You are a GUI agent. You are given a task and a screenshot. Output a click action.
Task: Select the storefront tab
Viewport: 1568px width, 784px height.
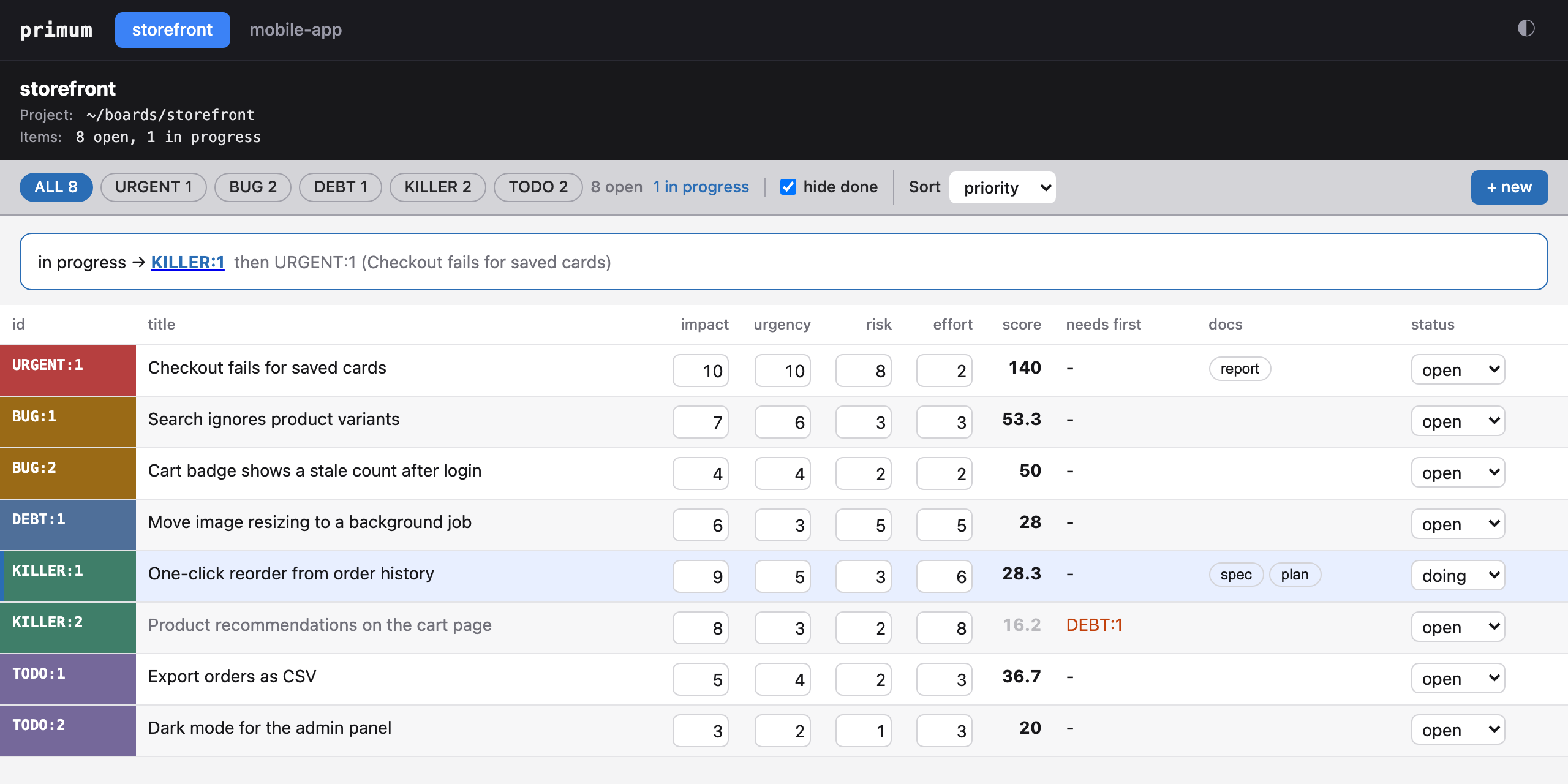point(173,29)
